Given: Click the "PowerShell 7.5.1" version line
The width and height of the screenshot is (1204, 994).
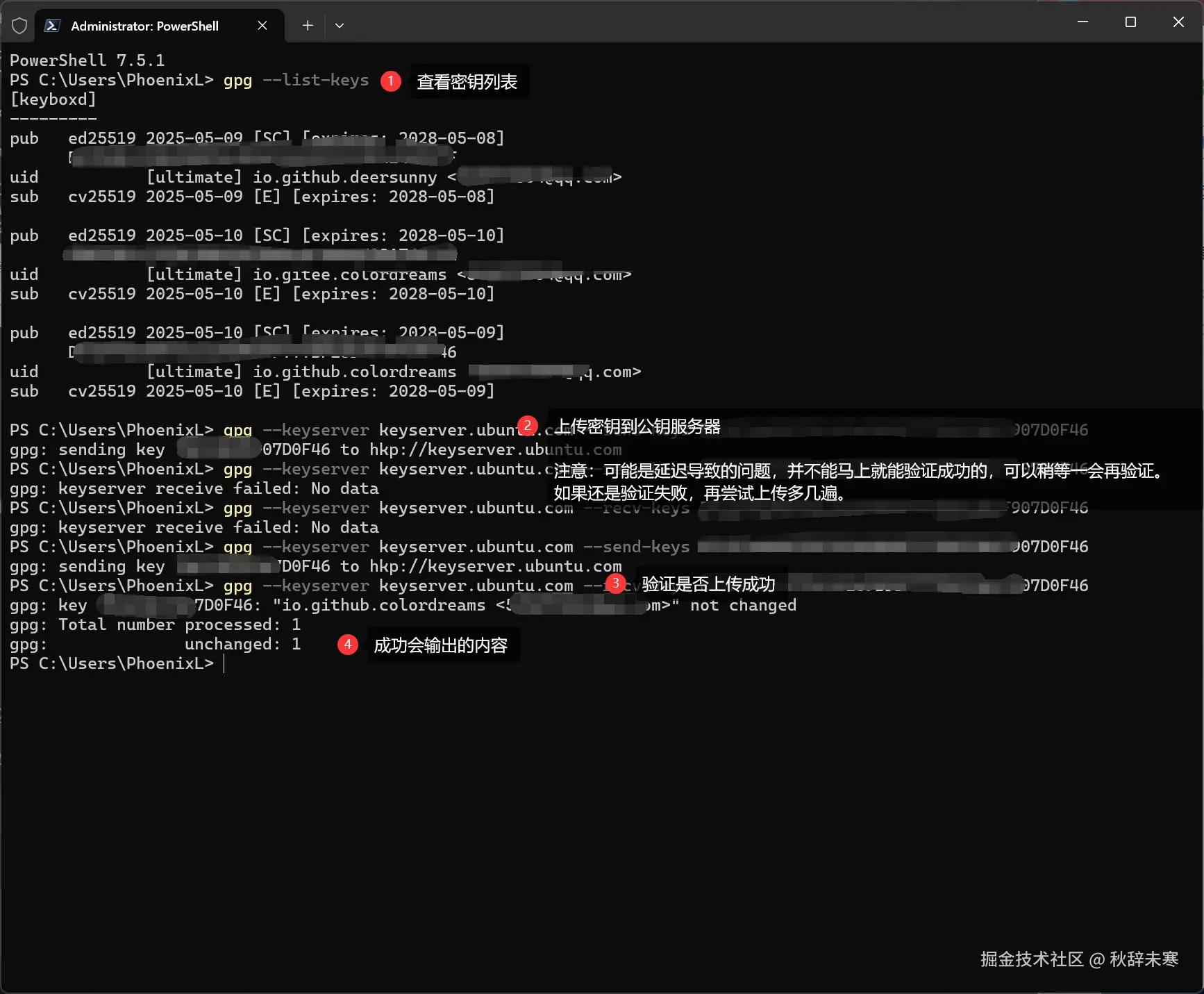Looking at the screenshot, I should (87, 60).
